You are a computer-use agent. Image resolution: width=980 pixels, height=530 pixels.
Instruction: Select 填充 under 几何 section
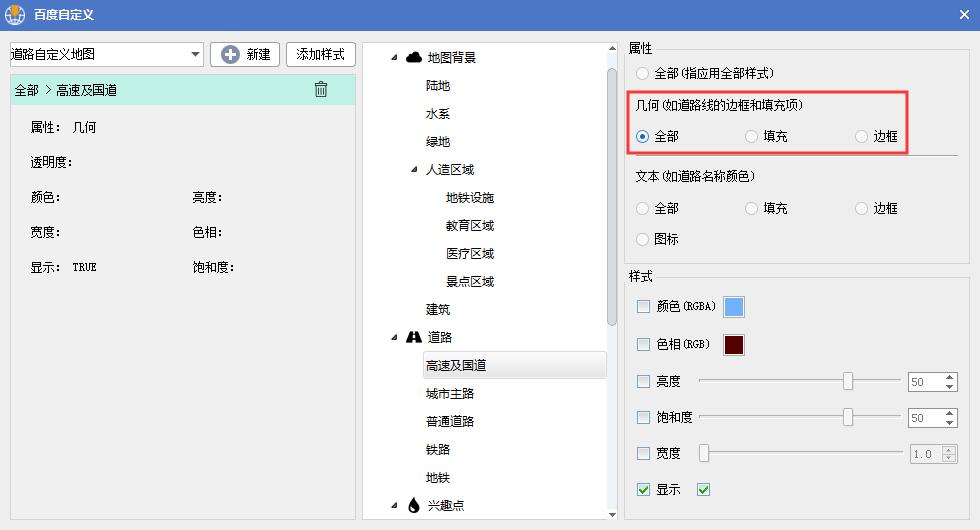751,136
